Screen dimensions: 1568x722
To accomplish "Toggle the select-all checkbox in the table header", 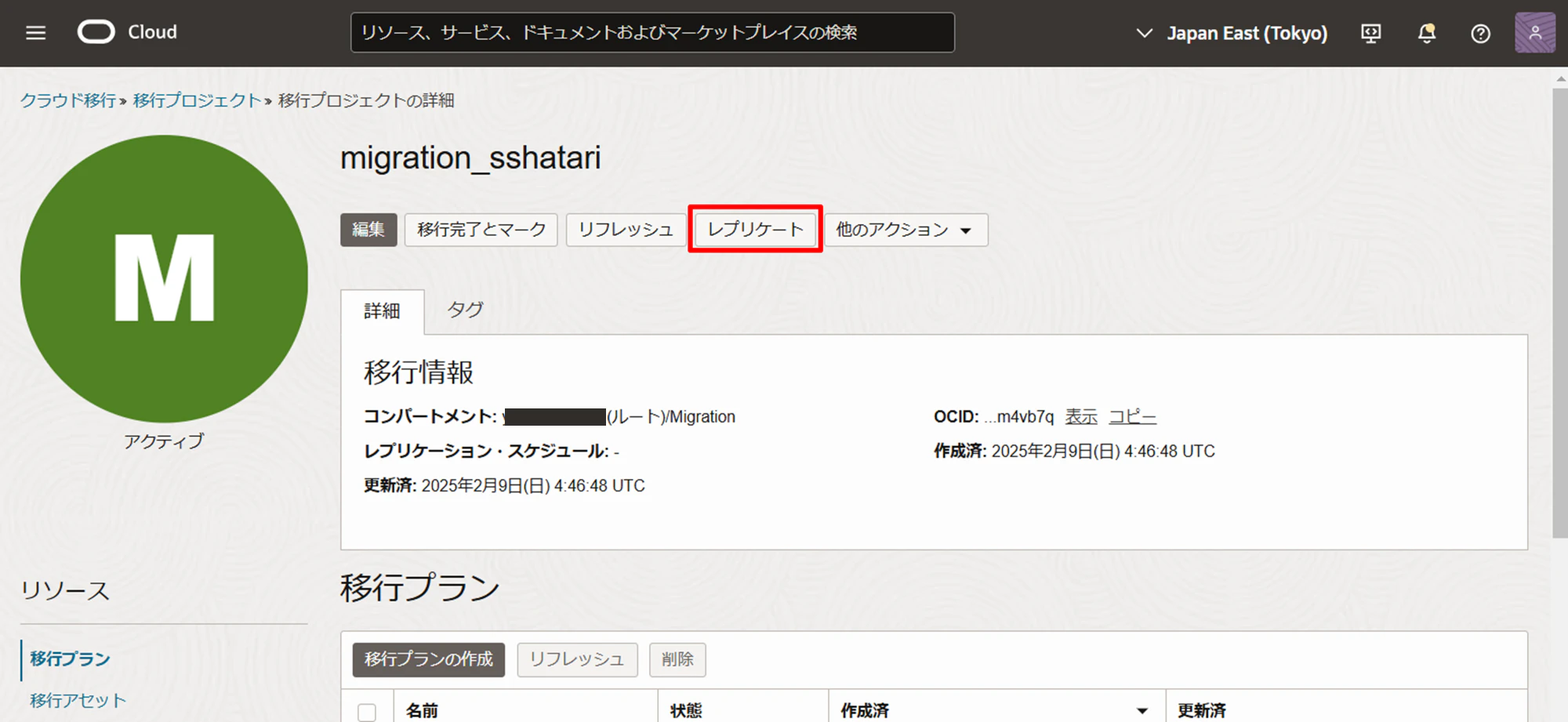I will click(x=367, y=712).
